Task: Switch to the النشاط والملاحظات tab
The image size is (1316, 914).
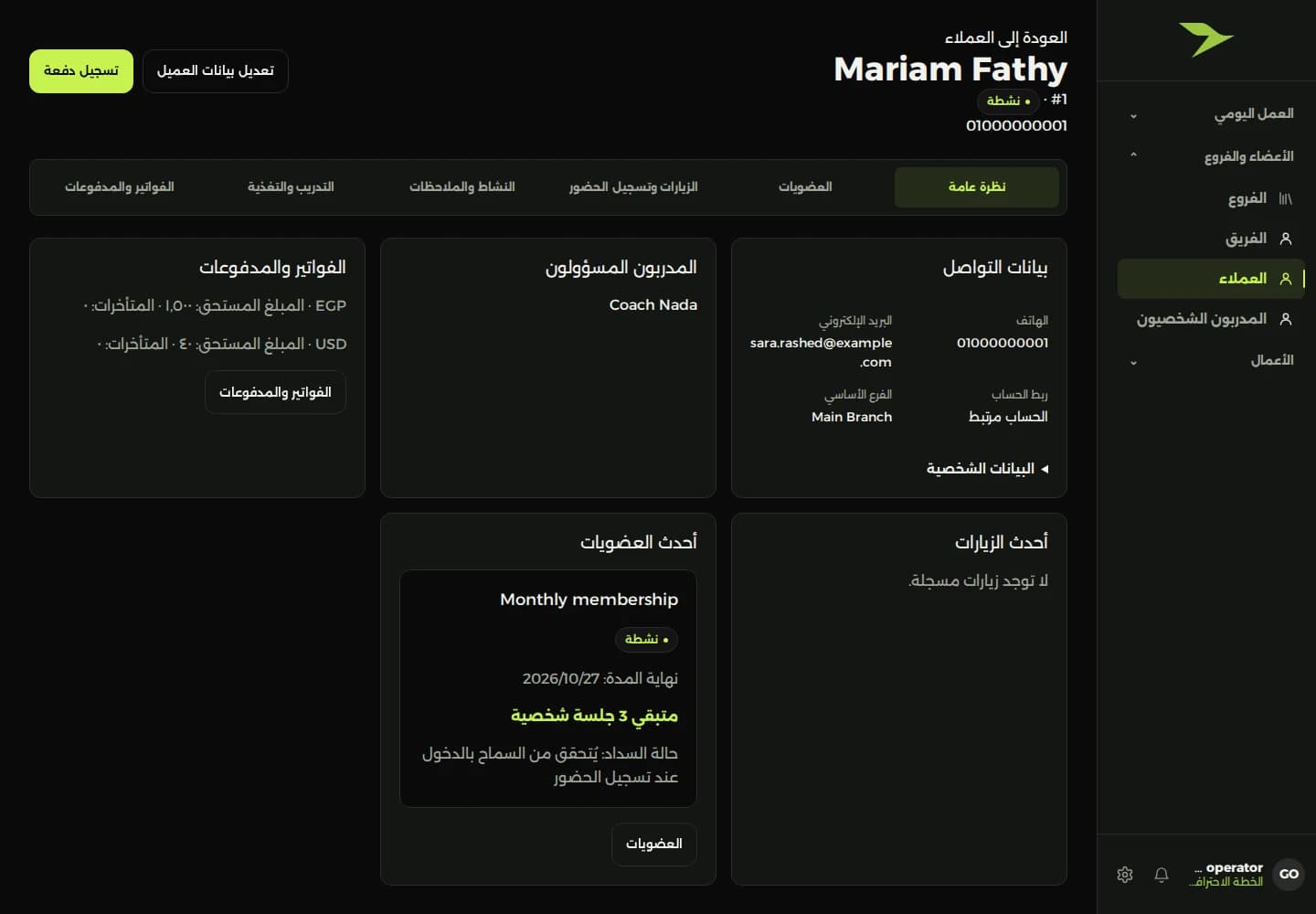Action: pyautogui.click(x=462, y=187)
